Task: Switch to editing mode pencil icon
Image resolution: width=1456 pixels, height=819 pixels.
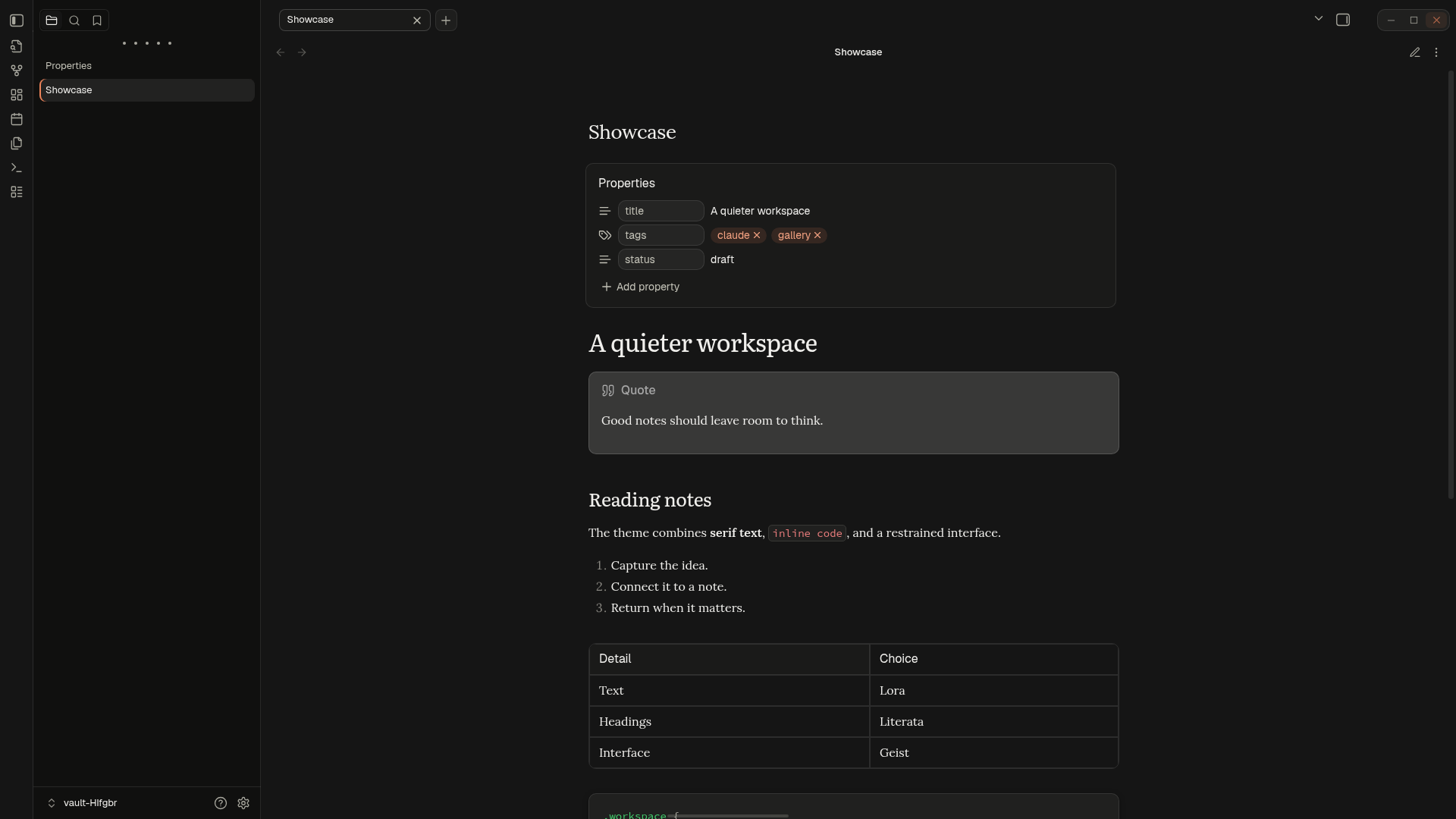Action: tap(1414, 52)
